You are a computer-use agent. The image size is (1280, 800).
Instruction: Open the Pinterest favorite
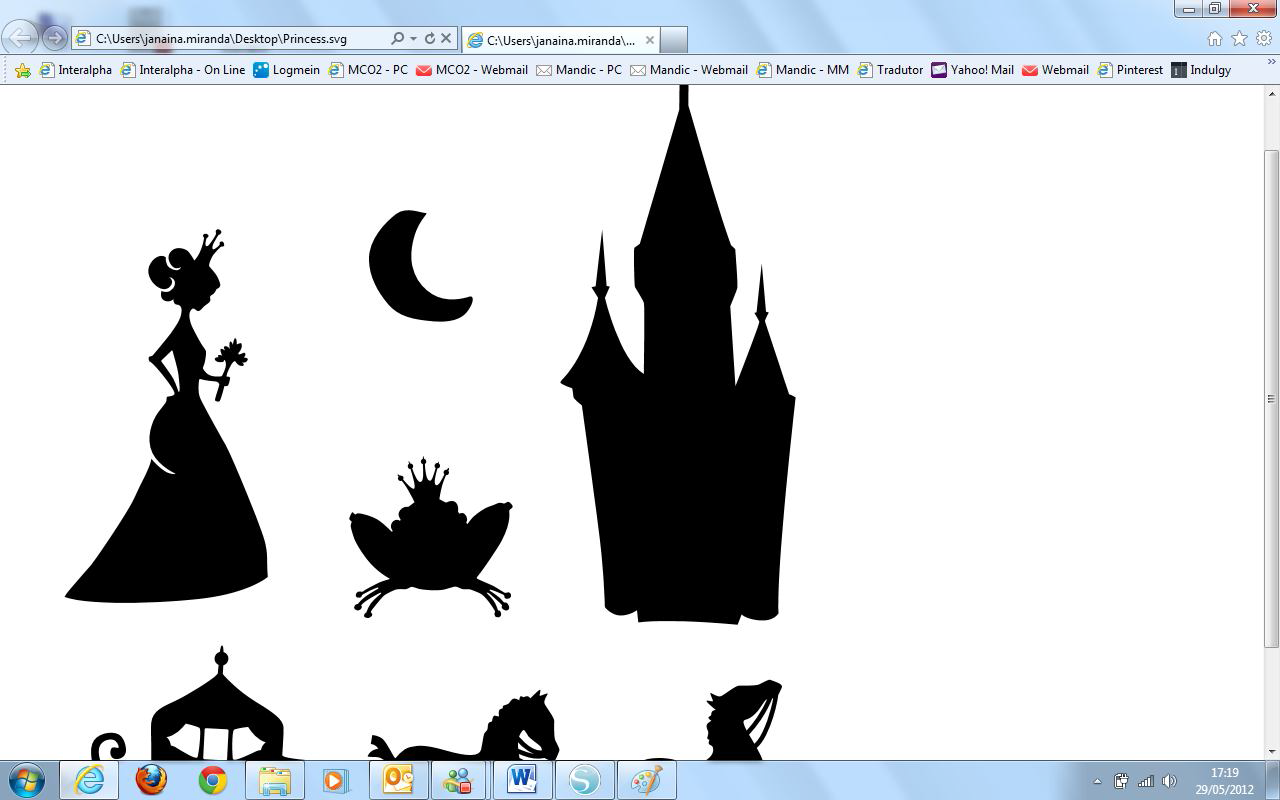[x=1130, y=70]
